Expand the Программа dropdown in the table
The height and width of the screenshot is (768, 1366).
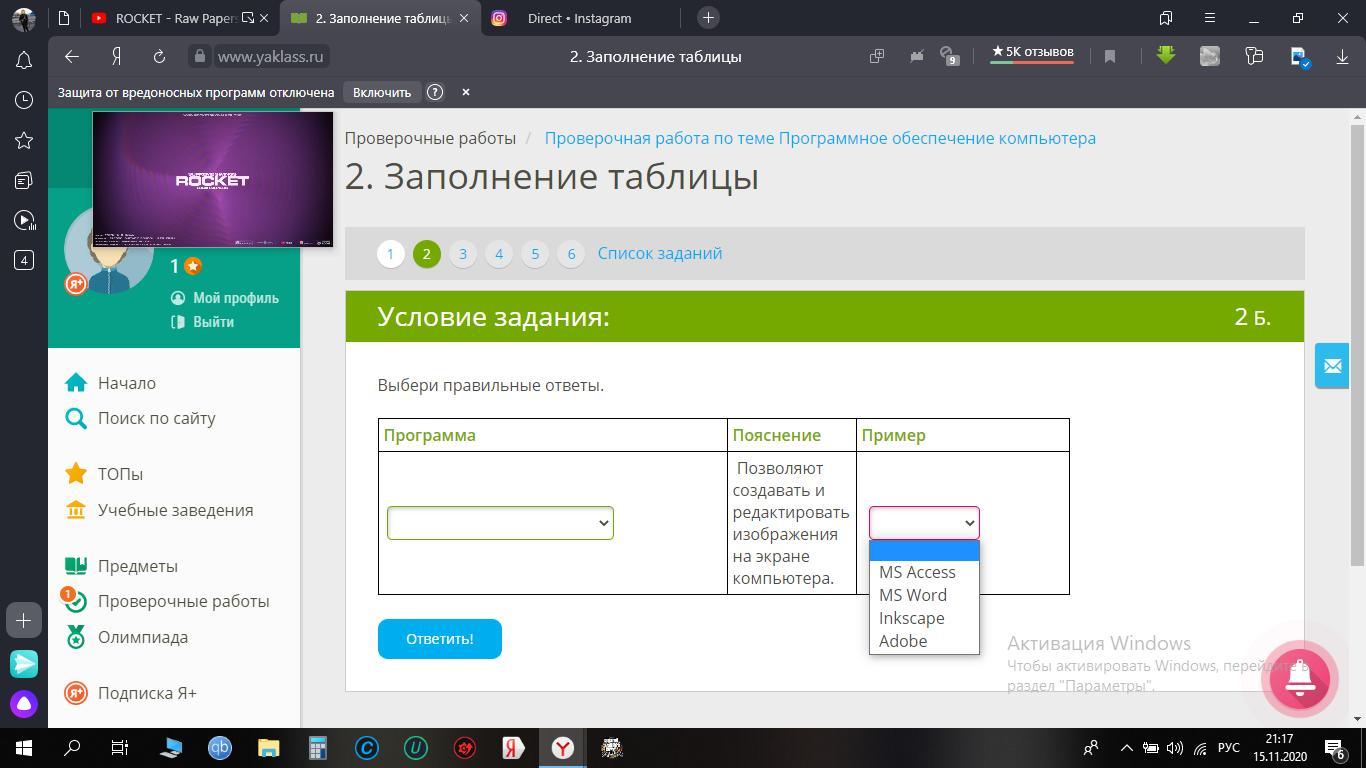click(x=500, y=523)
